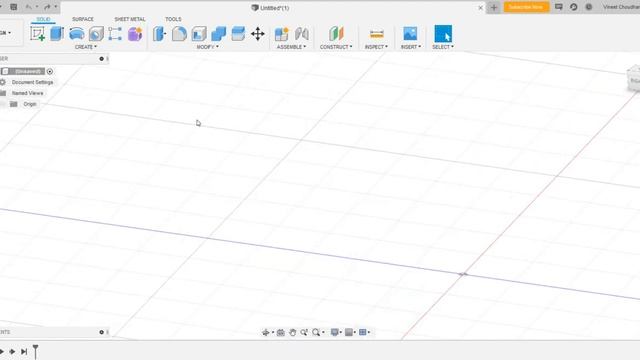Click the Subscribe Now button
The image size is (640, 360).
526,7
